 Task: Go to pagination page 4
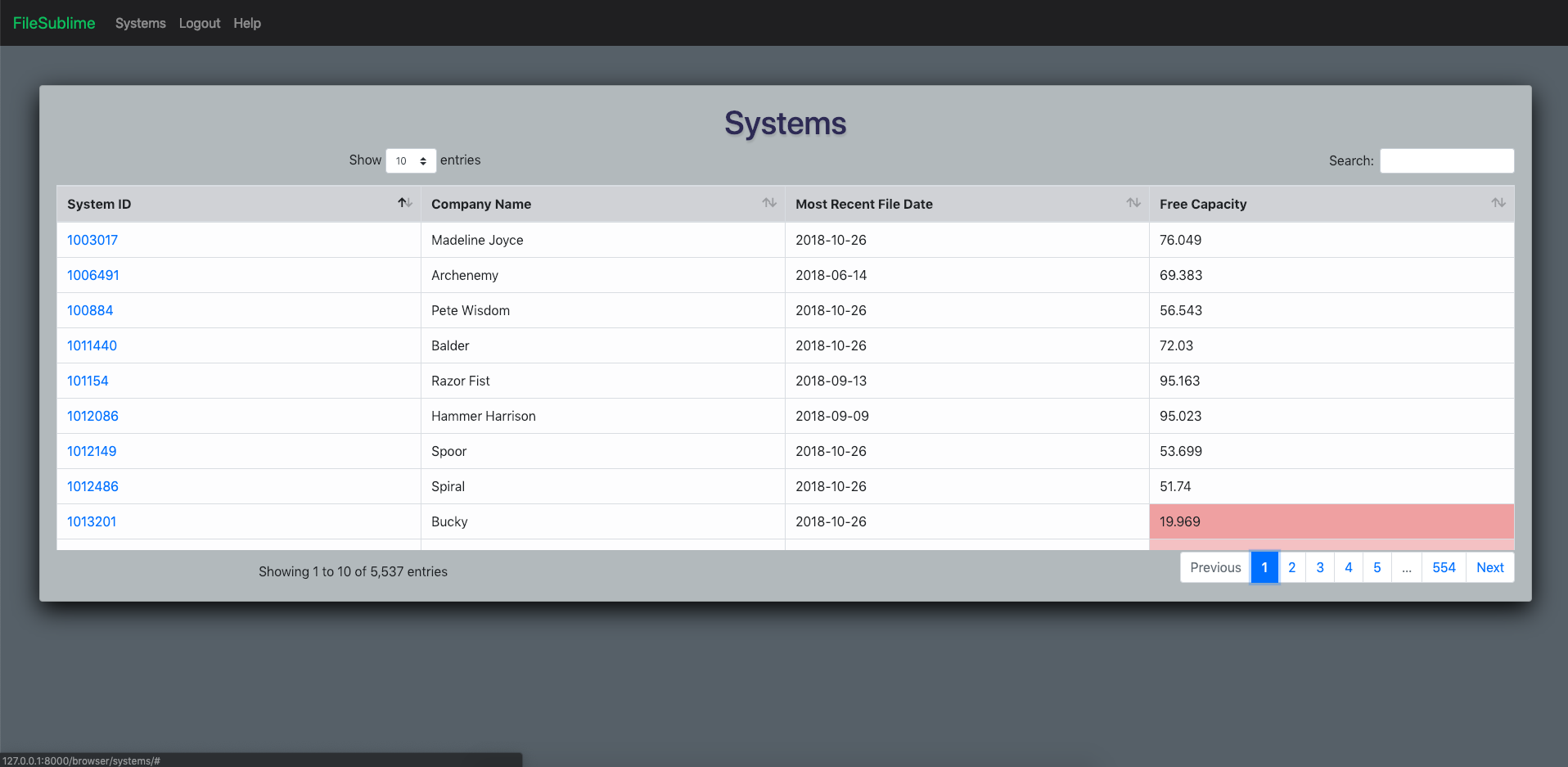click(1349, 567)
